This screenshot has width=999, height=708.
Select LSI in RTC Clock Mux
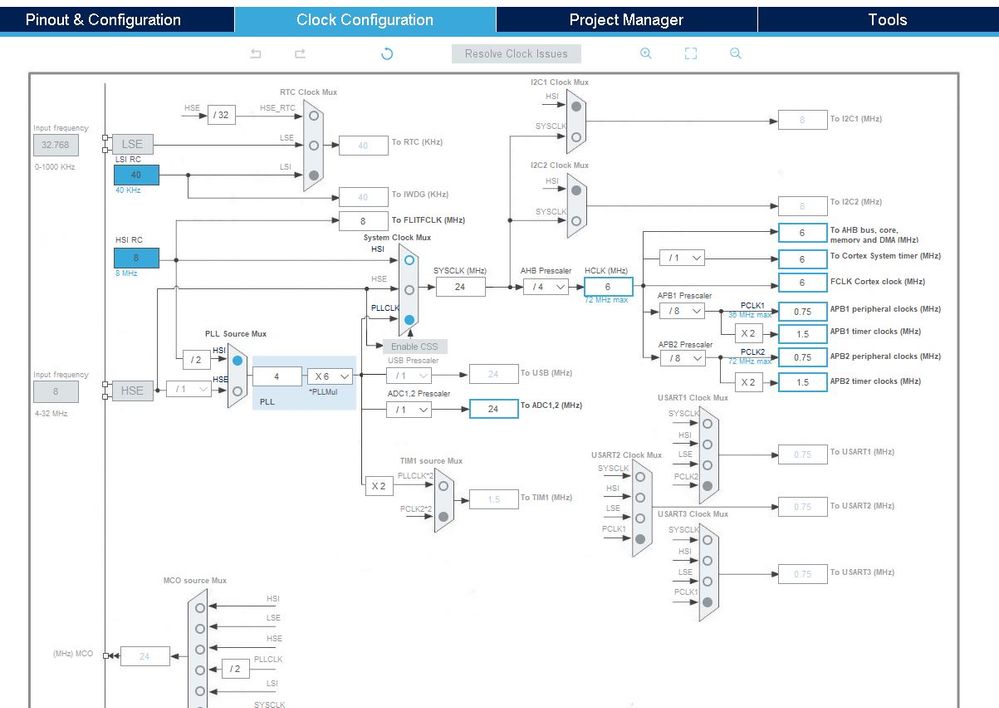tap(314, 175)
